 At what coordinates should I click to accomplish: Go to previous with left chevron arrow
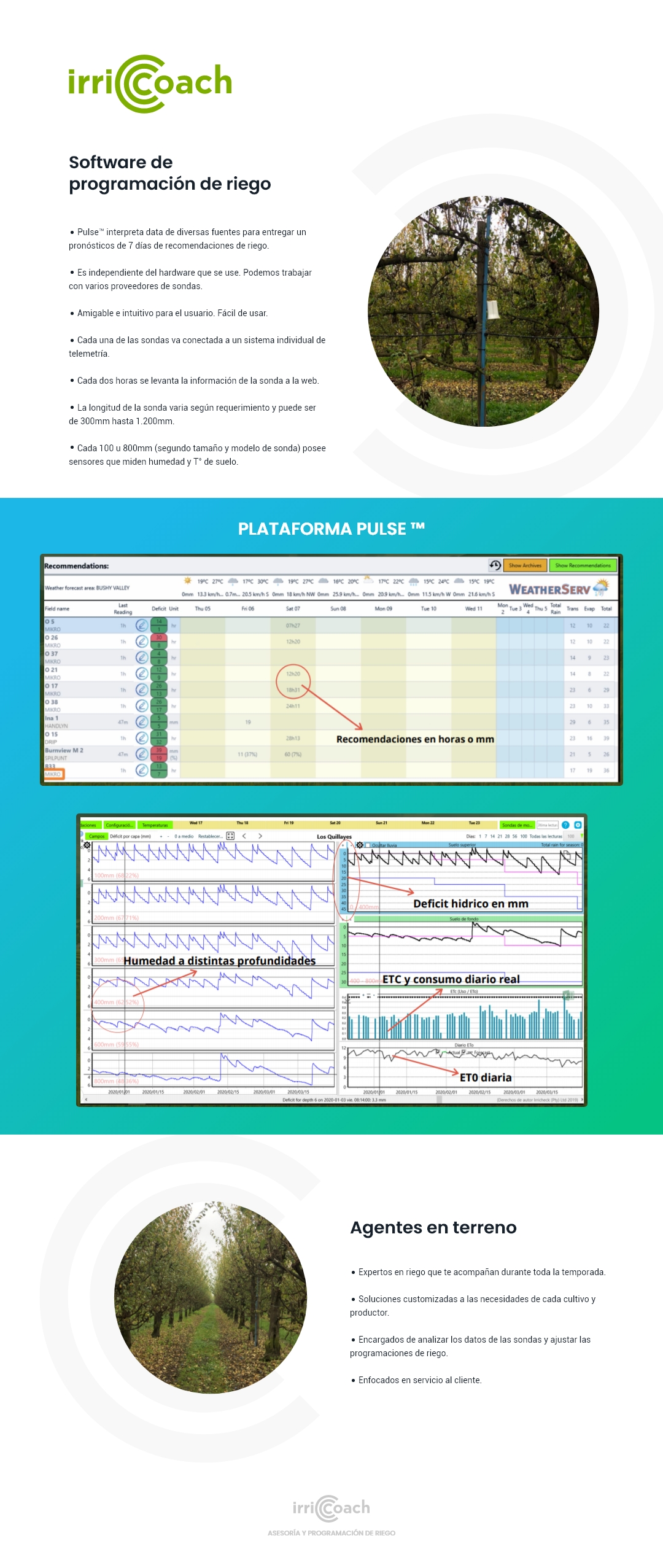pyautogui.click(x=244, y=836)
